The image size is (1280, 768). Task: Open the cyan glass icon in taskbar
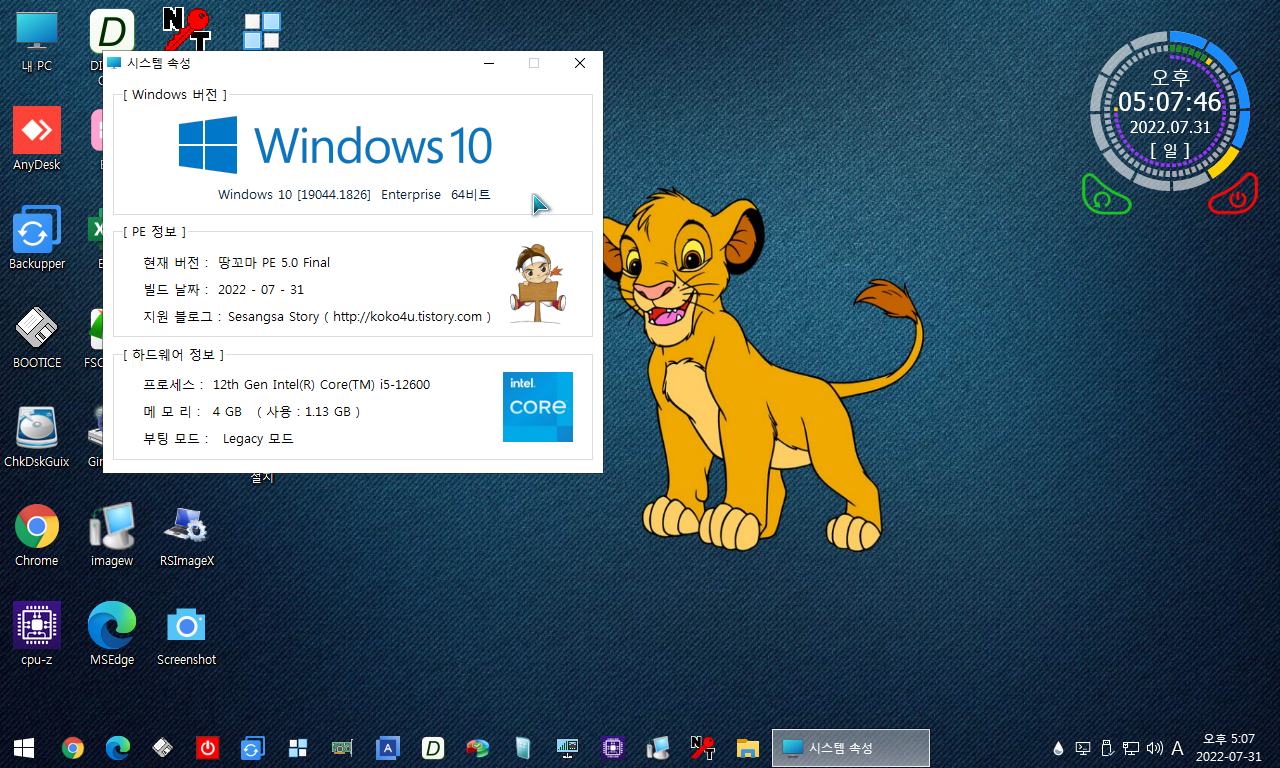[523, 747]
